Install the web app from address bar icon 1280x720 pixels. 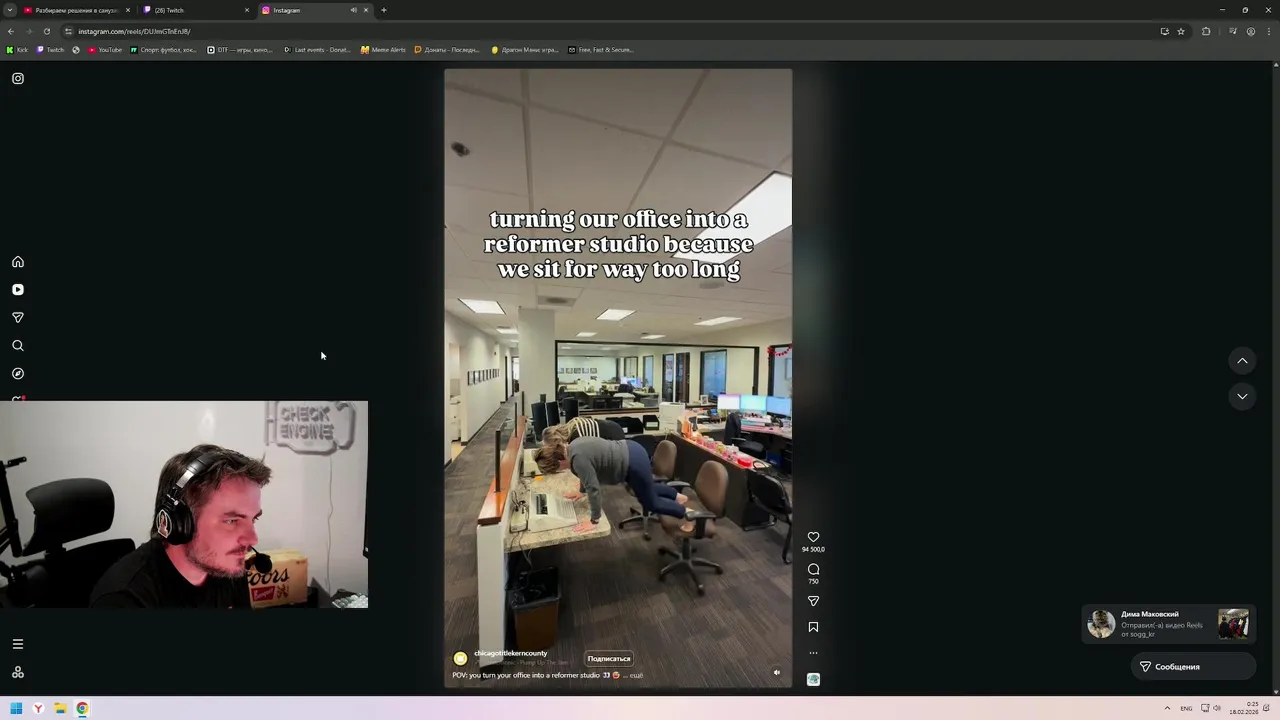pyautogui.click(x=1164, y=31)
